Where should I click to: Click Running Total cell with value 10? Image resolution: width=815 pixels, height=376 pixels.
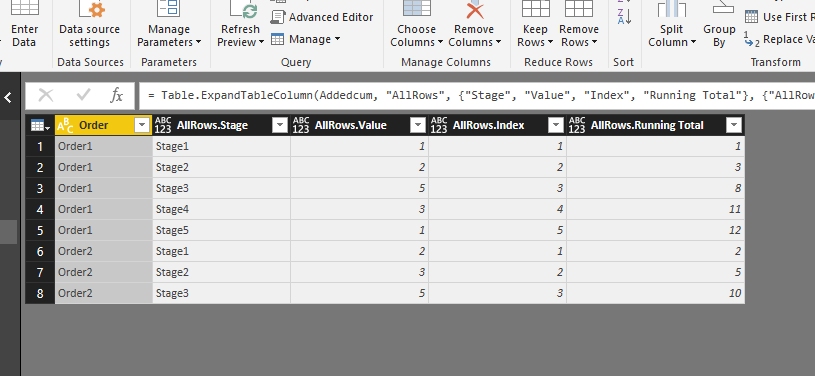[655, 293]
